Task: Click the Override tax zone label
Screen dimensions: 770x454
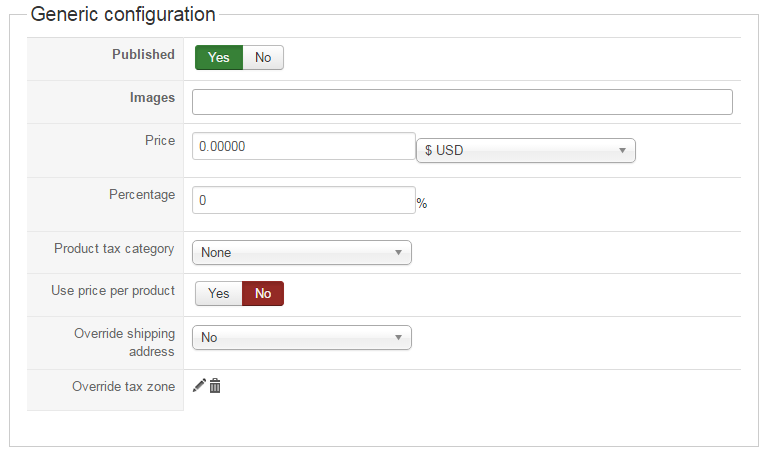Action: 123,387
